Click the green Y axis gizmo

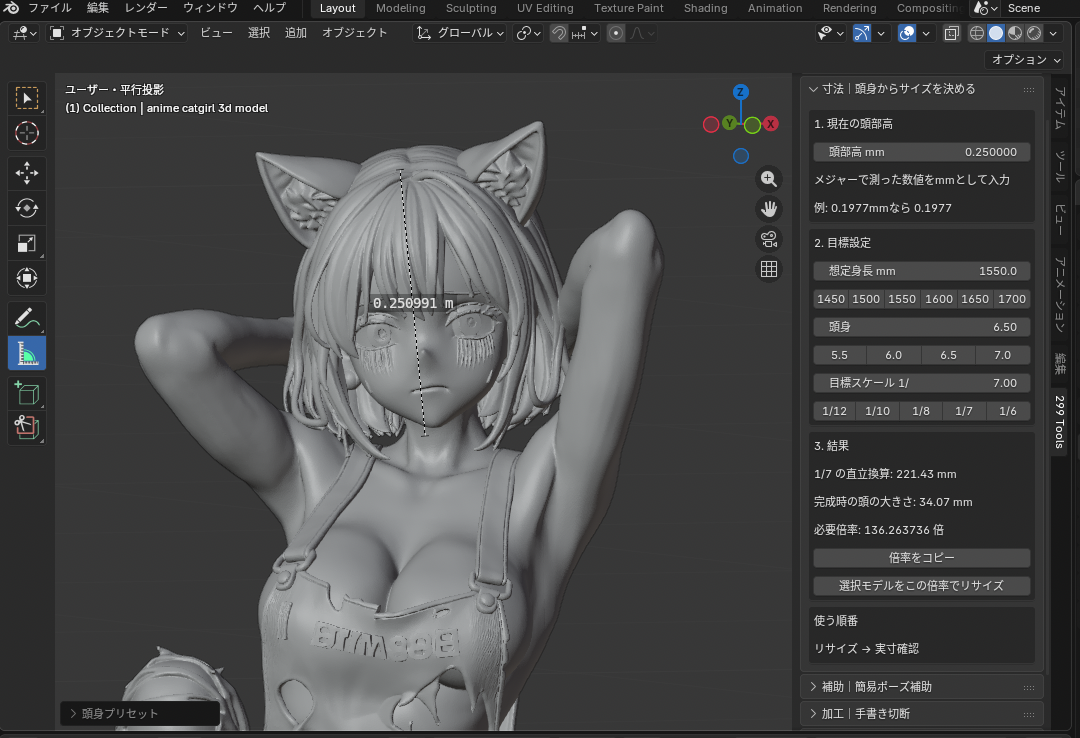click(x=729, y=123)
